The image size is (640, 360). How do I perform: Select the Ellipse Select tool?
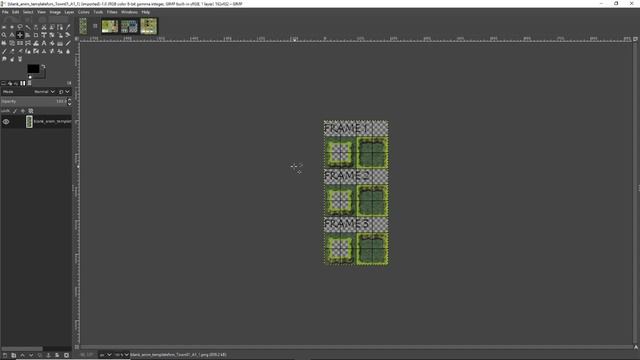click(x=12, y=27)
